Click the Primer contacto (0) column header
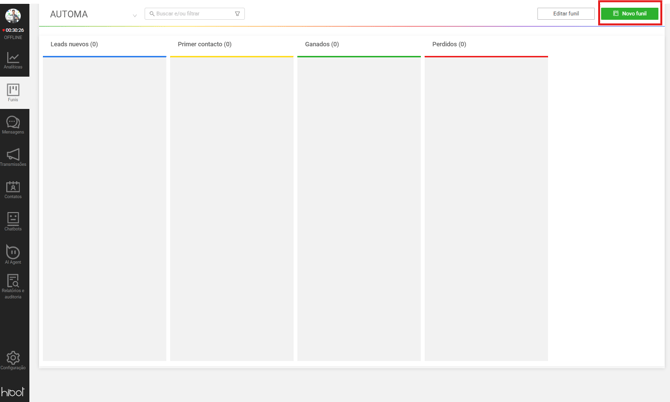The image size is (670, 402). (205, 44)
